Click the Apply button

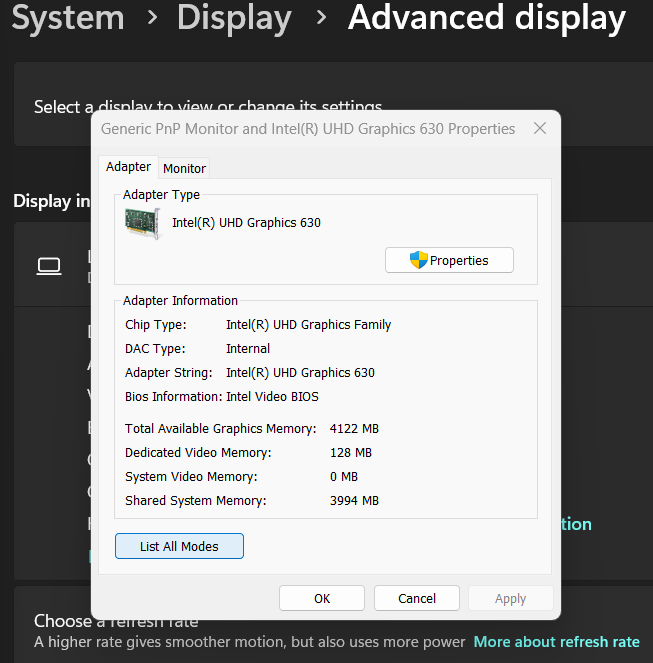(510, 598)
